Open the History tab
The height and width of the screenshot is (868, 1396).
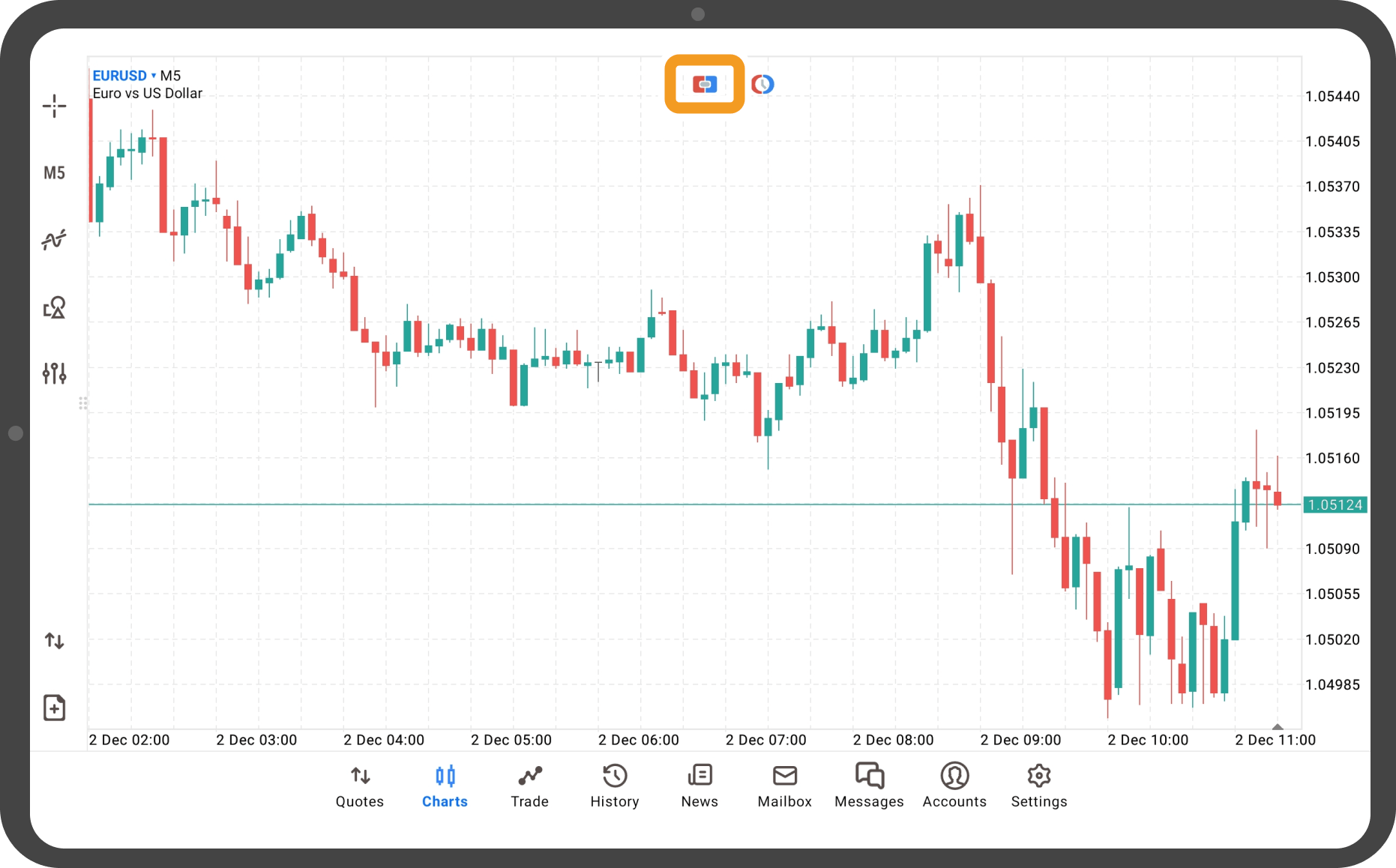(615, 786)
